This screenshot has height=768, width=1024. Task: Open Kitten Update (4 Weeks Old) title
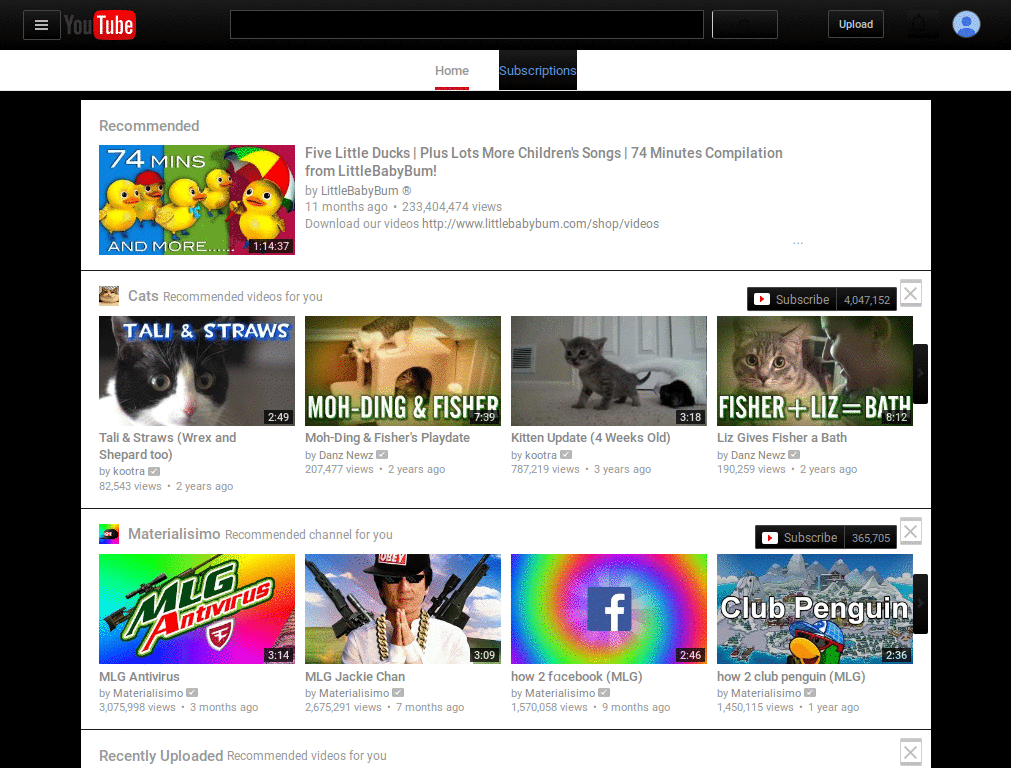(590, 438)
